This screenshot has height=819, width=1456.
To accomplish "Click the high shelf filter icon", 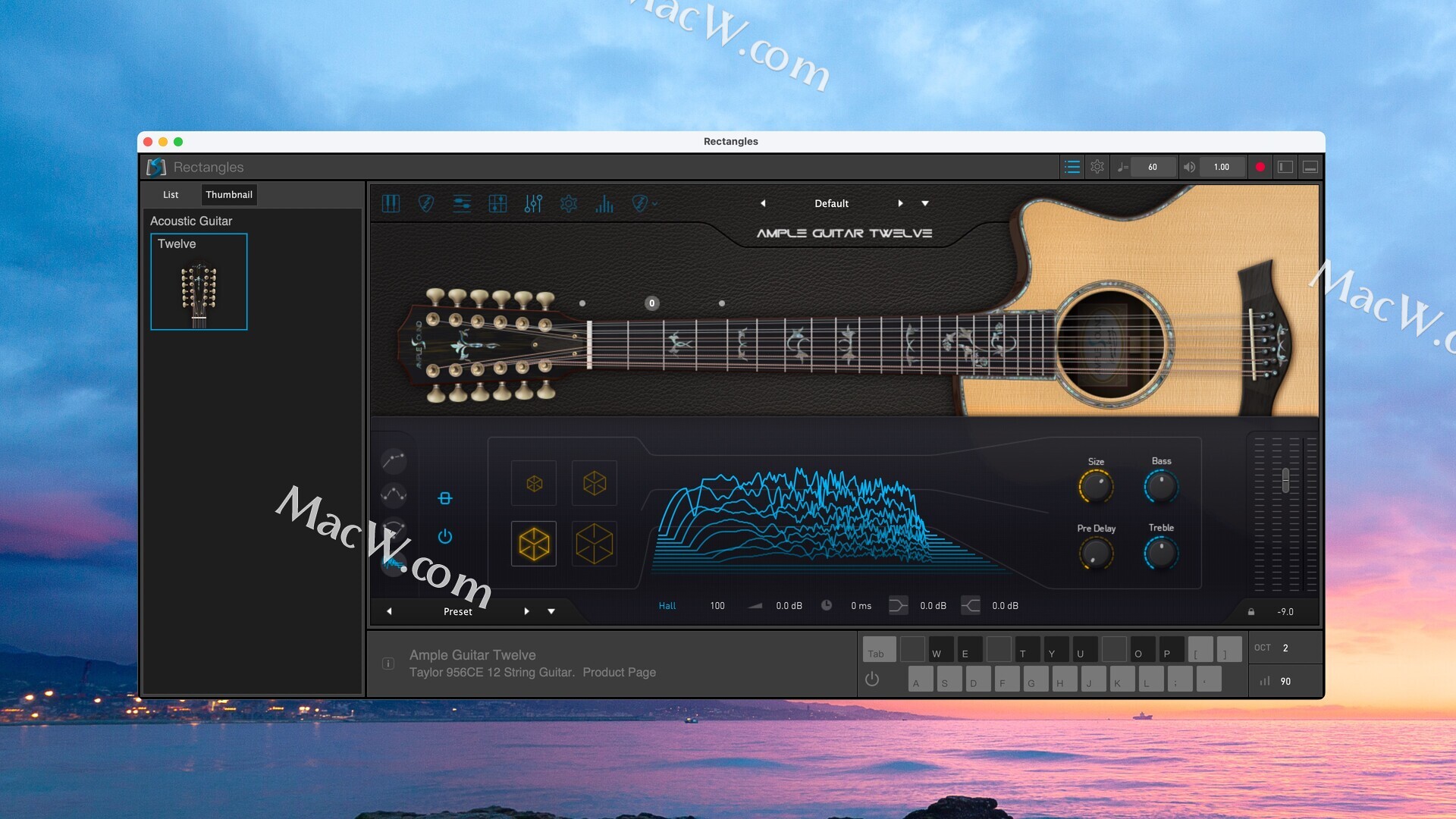I will [x=971, y=605].
